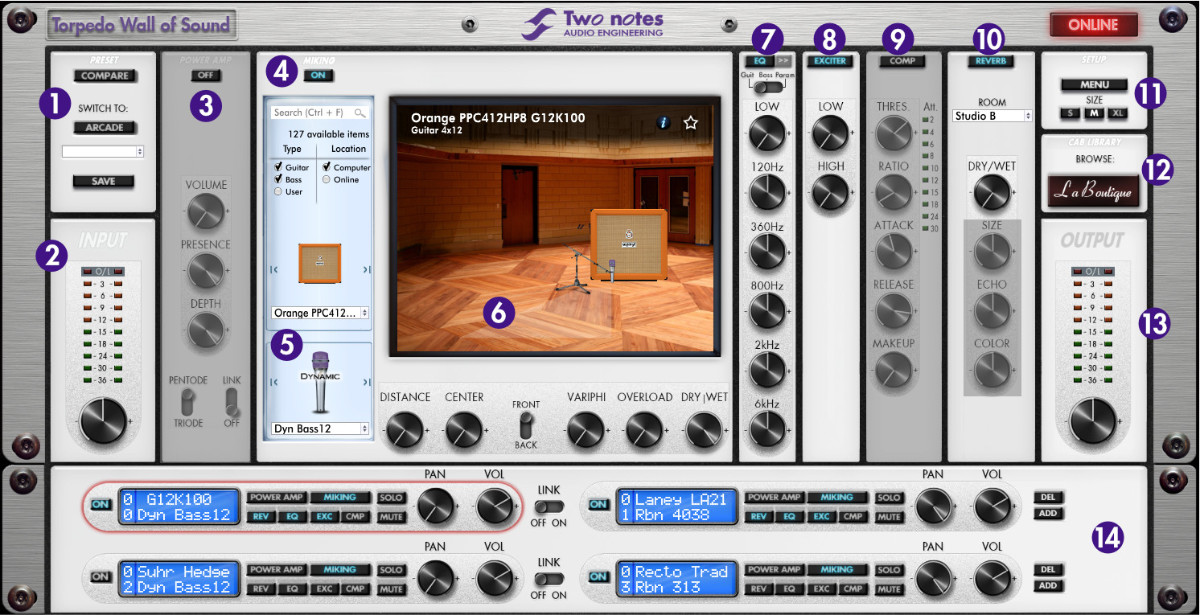Select the Online location radio button
Screen dimensions: 1200x615
click(x=326, y=179)
